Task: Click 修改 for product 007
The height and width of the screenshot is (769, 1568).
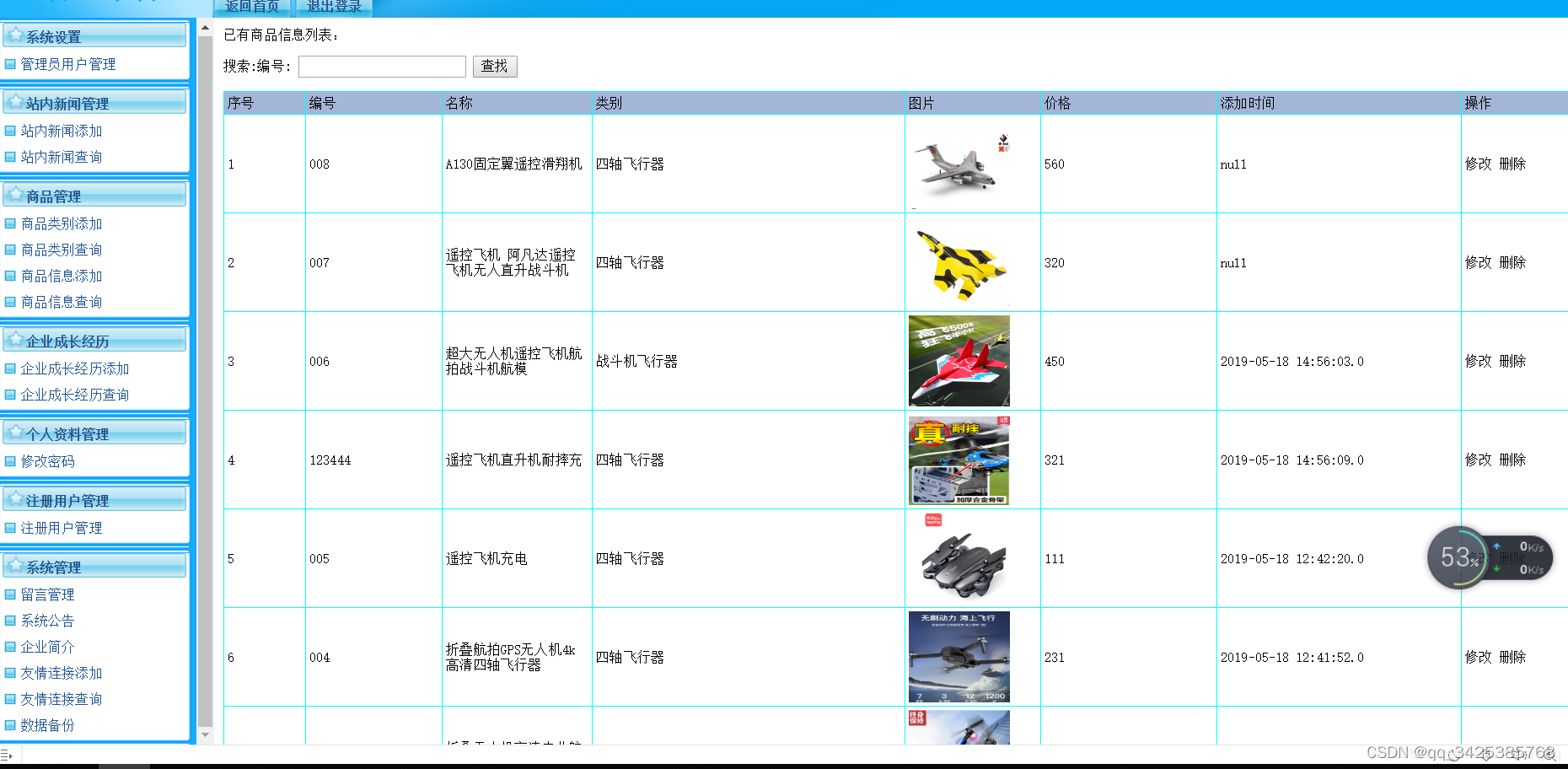Action: tap(1478, 262)
